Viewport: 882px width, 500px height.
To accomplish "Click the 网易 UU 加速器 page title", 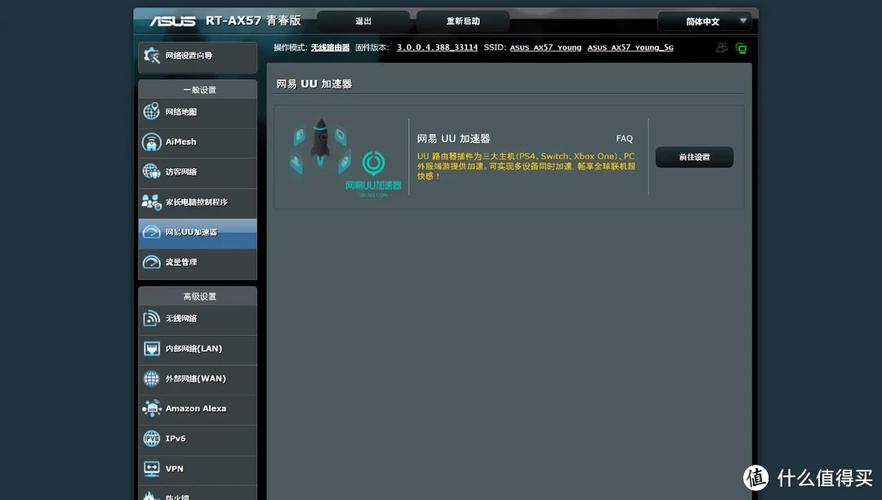I will point(314,84).
